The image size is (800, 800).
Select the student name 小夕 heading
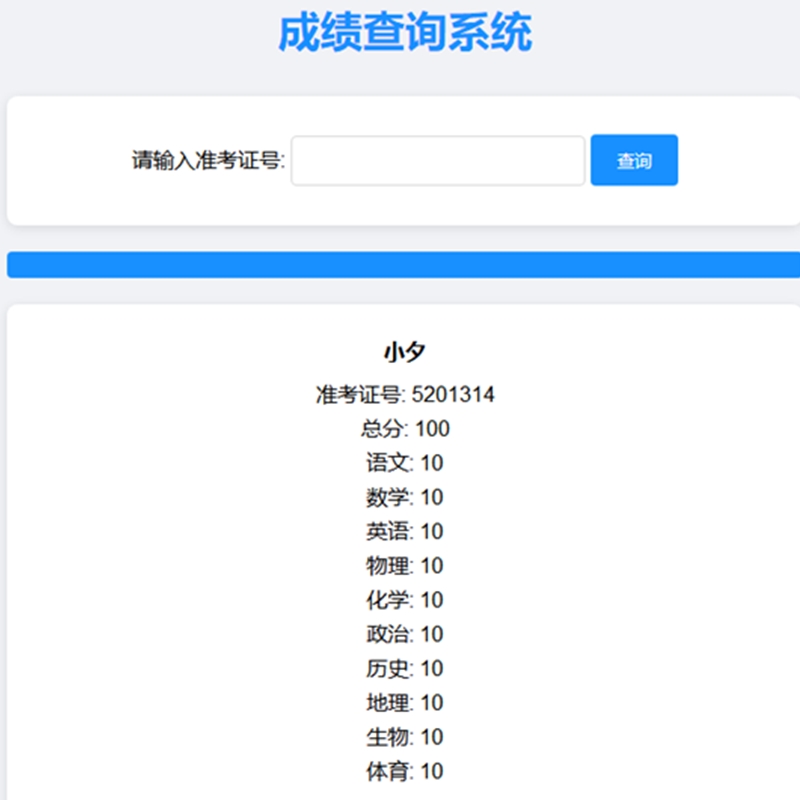click(404, 352)
